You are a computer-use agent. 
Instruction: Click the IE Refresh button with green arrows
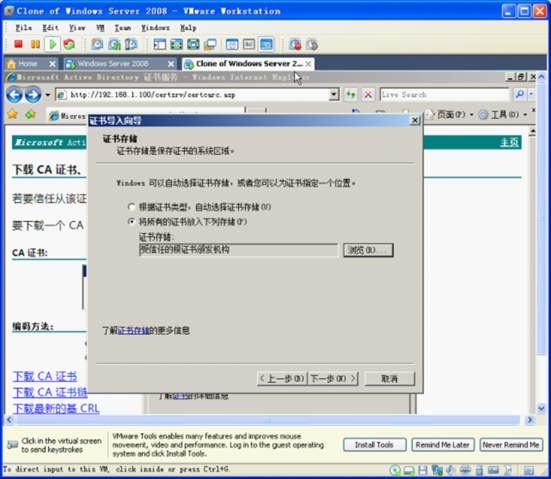tap(350, 95)
